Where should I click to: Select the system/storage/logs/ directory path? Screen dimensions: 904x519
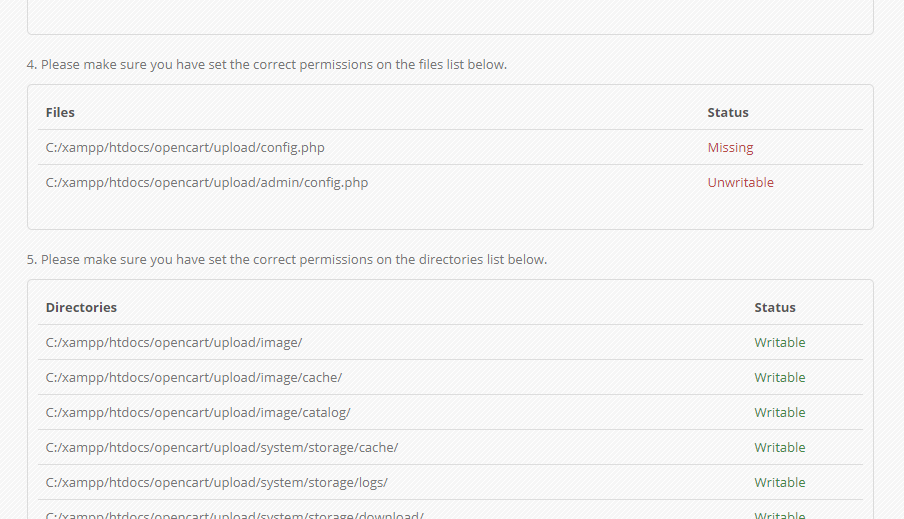[x=217, y=483]
